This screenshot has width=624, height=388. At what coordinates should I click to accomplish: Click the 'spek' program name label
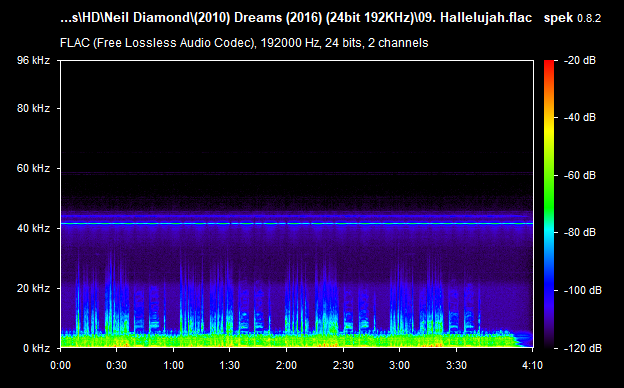pos(558,18)
